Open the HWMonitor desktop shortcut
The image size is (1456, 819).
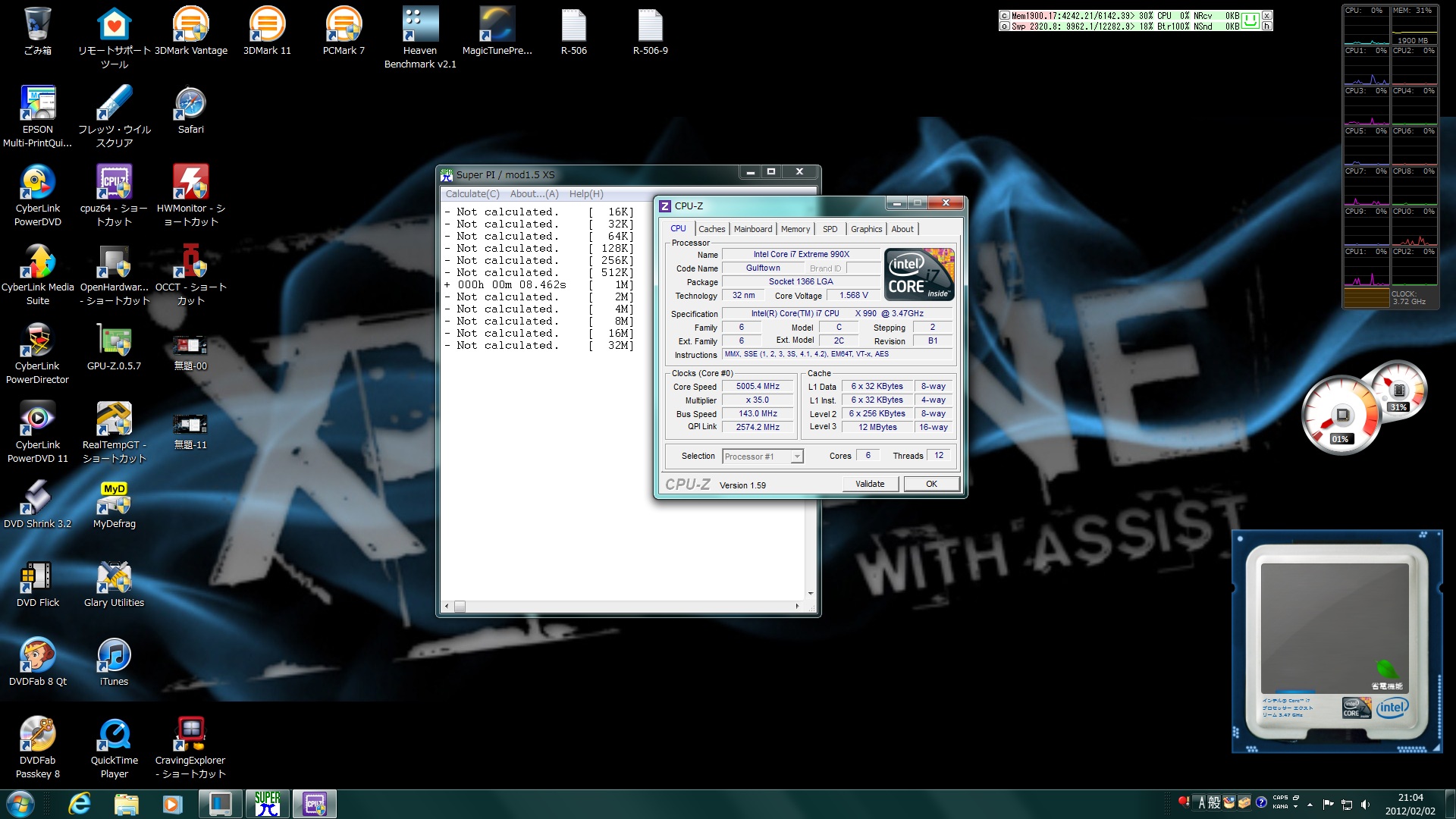click(190, 184)
